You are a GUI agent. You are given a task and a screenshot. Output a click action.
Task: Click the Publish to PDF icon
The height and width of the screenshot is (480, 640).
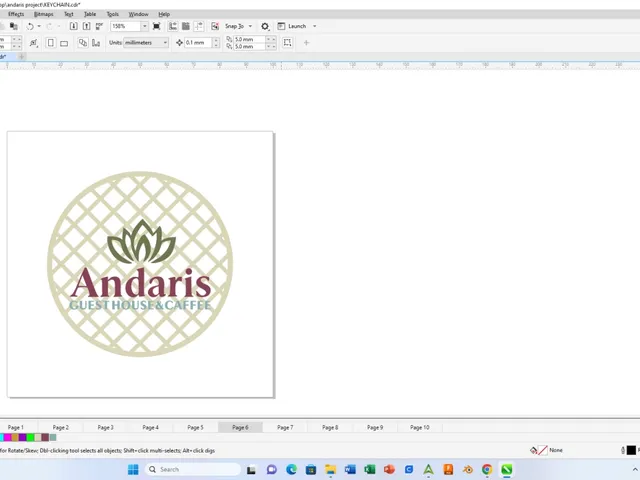[99, 26]
